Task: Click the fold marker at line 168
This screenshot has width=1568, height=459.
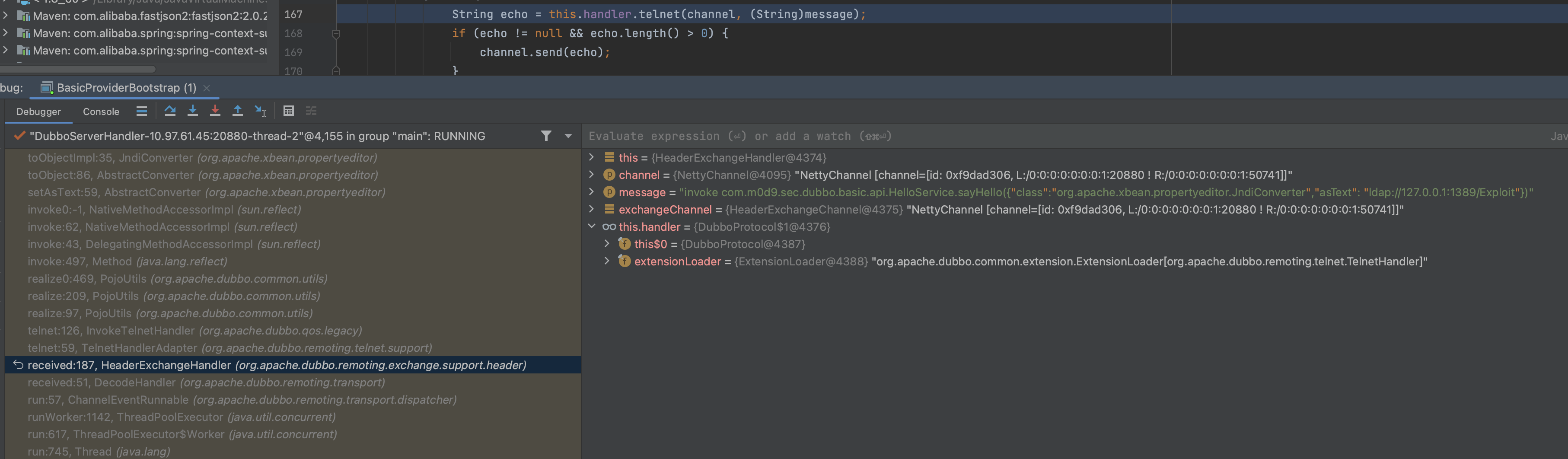Action: pyautogui.click(x=336, y=34)
